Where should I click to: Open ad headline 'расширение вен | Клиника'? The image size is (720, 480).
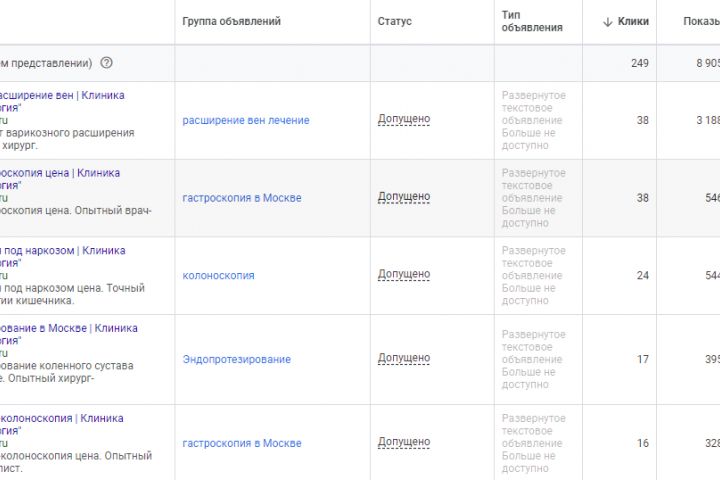coord(62,95)
